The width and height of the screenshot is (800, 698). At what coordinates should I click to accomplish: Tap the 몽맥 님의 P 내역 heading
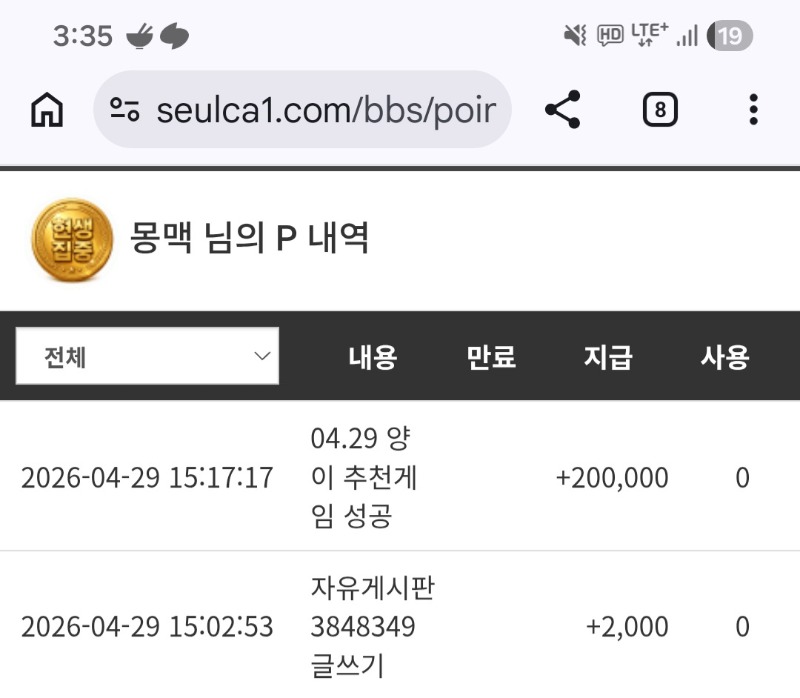coord(250,238)
